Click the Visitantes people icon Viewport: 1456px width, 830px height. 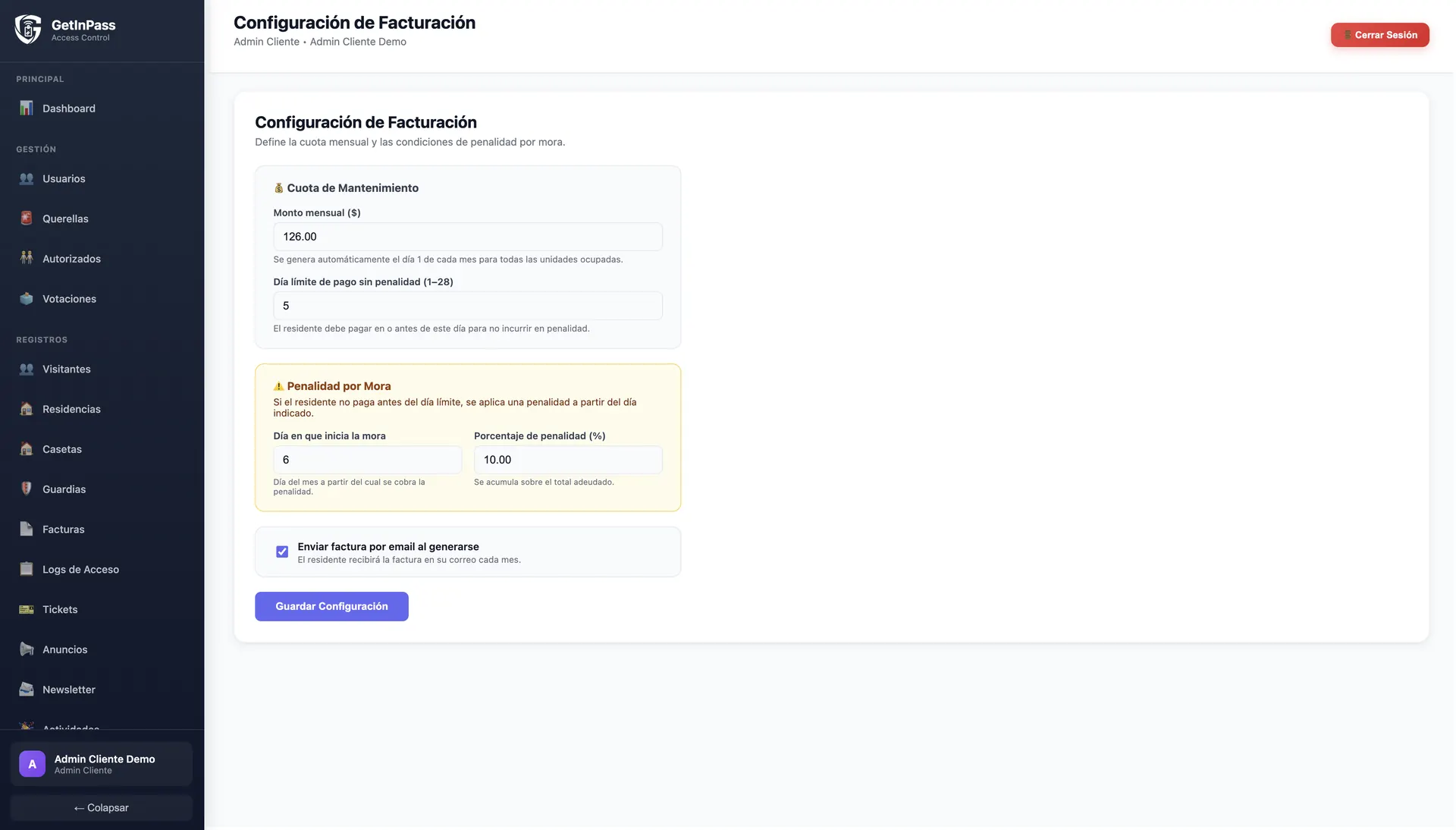pos(27,369)
